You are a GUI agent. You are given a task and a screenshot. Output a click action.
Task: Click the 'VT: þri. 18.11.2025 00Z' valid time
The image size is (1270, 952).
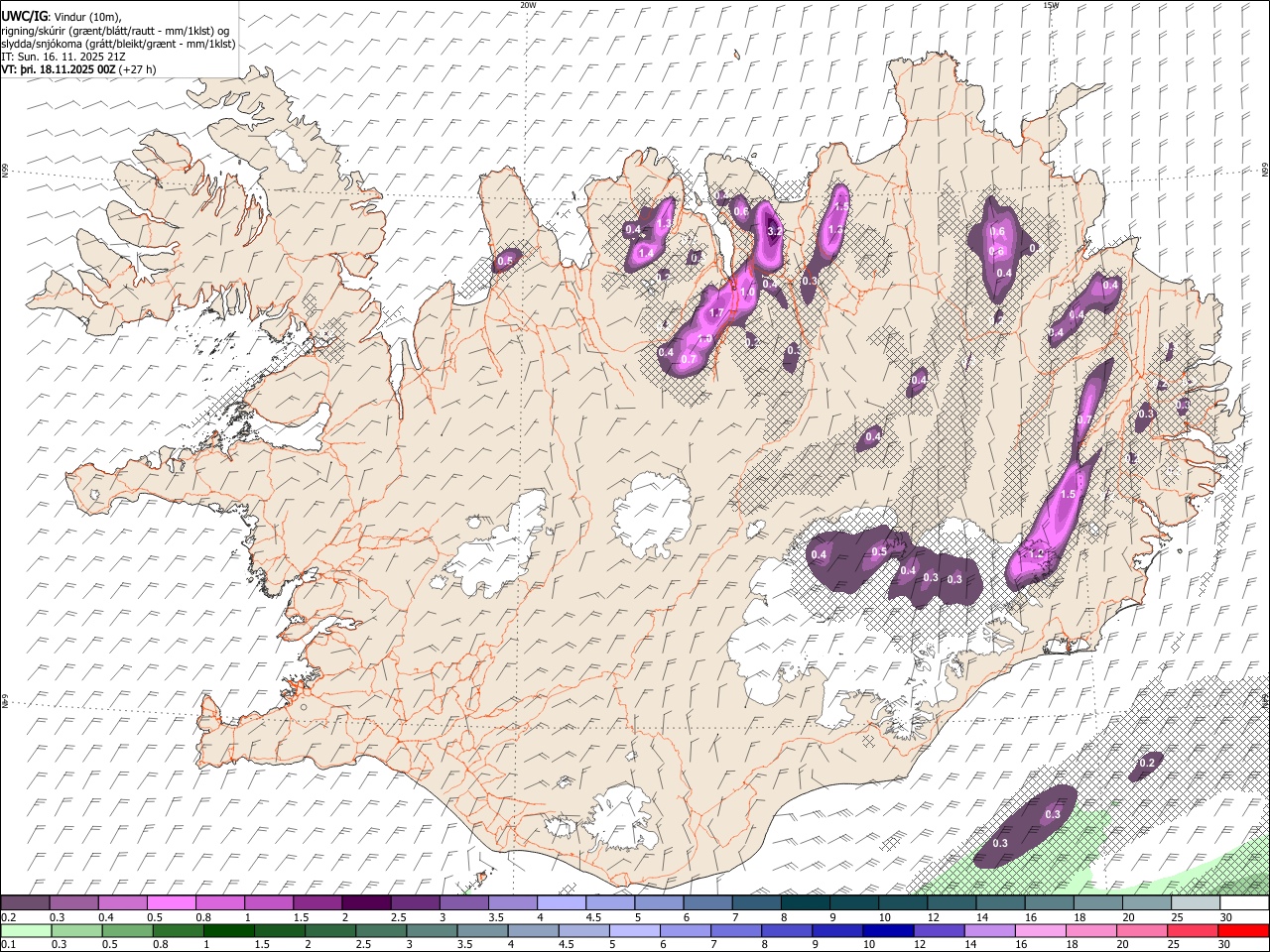click(x=60, y=70)
